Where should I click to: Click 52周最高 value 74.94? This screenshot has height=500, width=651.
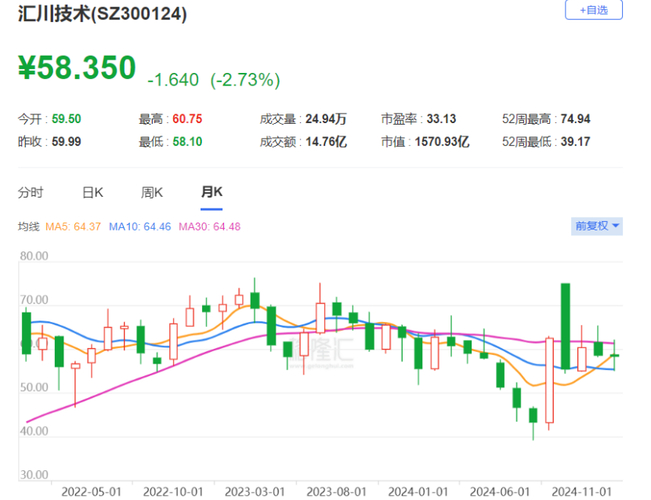pyautogui.click(x=575, y=119)
